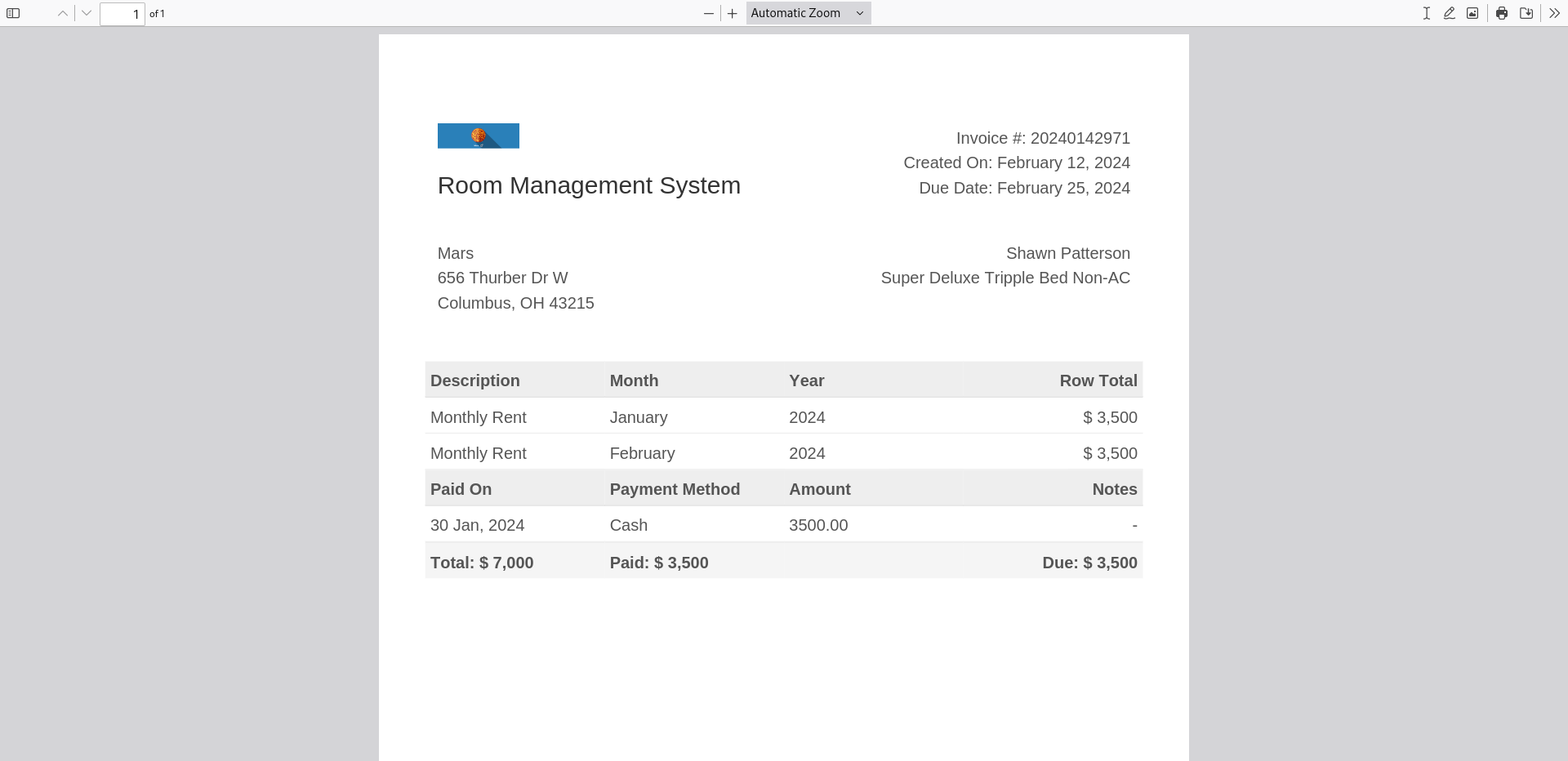Image resolution: width=1568 pixels, height=761 pixels.
Task: Select the text annotation tool
Action: [1426, 13]
